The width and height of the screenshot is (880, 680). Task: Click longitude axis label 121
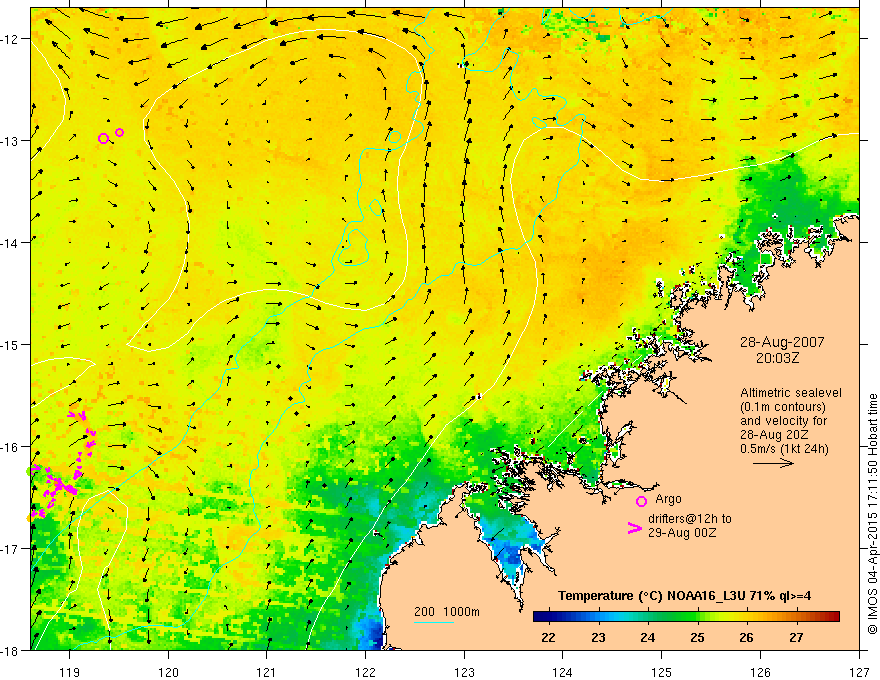tap(266, 672)
